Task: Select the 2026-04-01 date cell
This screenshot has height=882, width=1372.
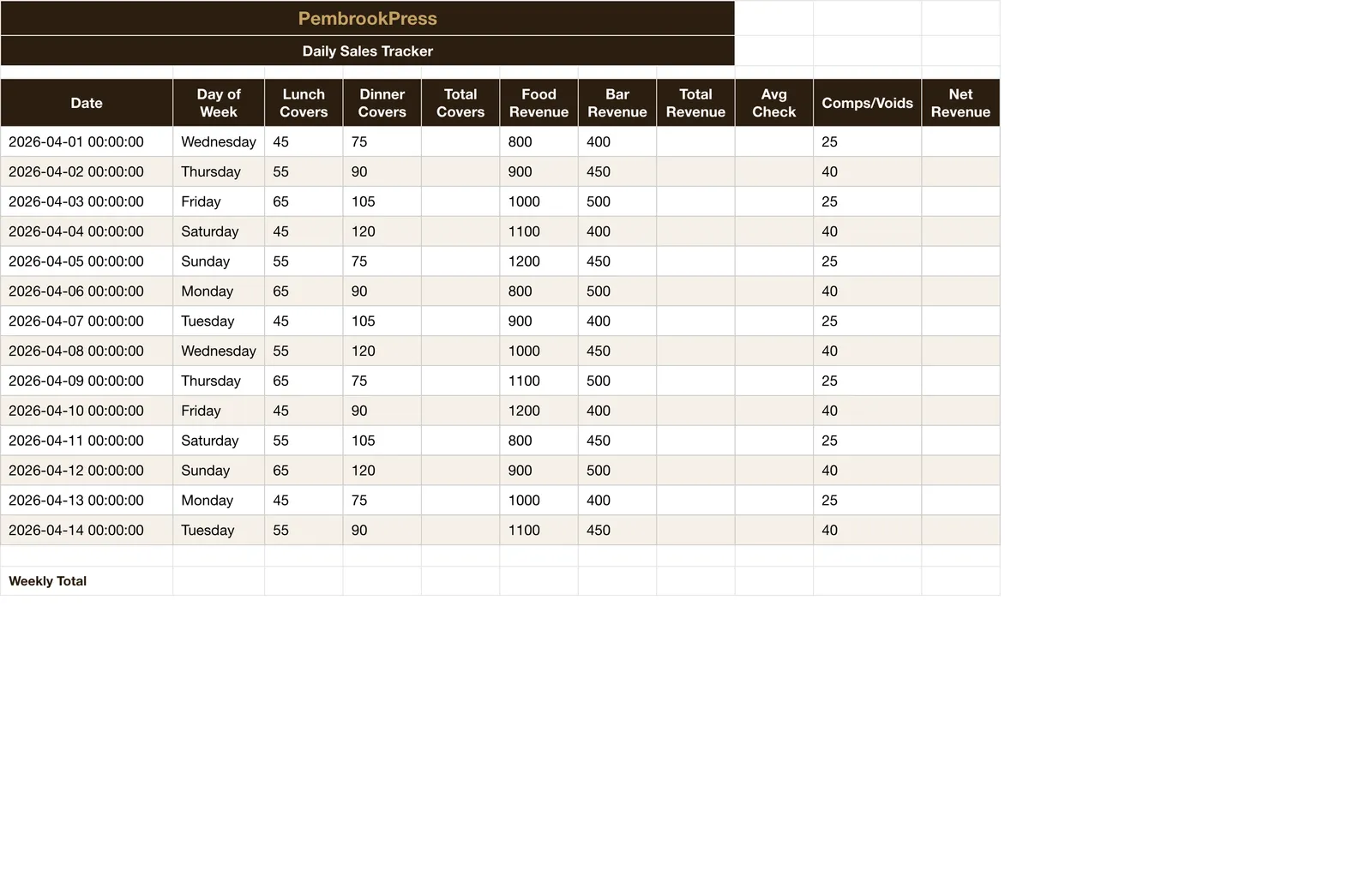Action: (87, 141)
